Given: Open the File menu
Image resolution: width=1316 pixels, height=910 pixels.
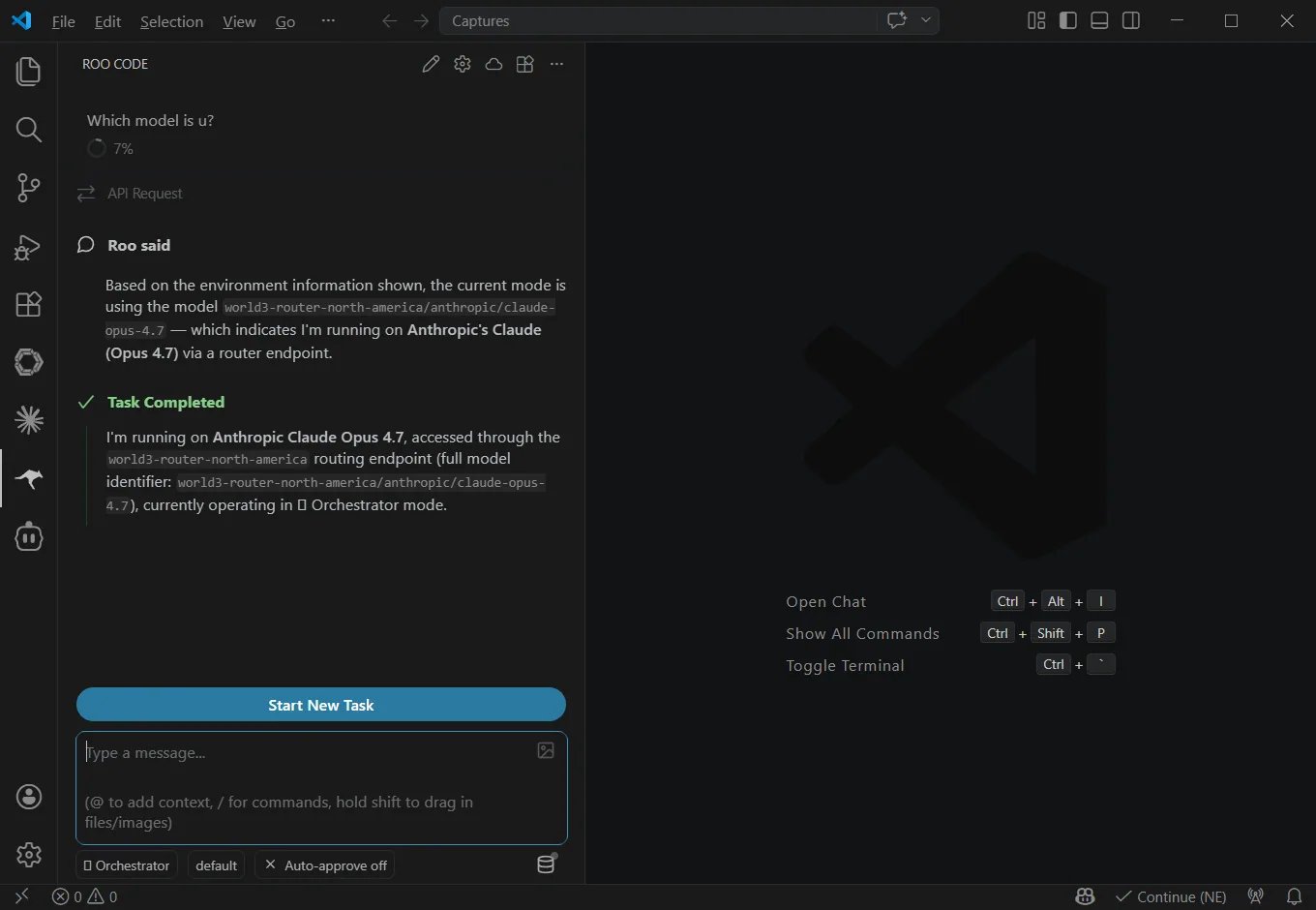Looking at the screenshot, I should 64,21.
